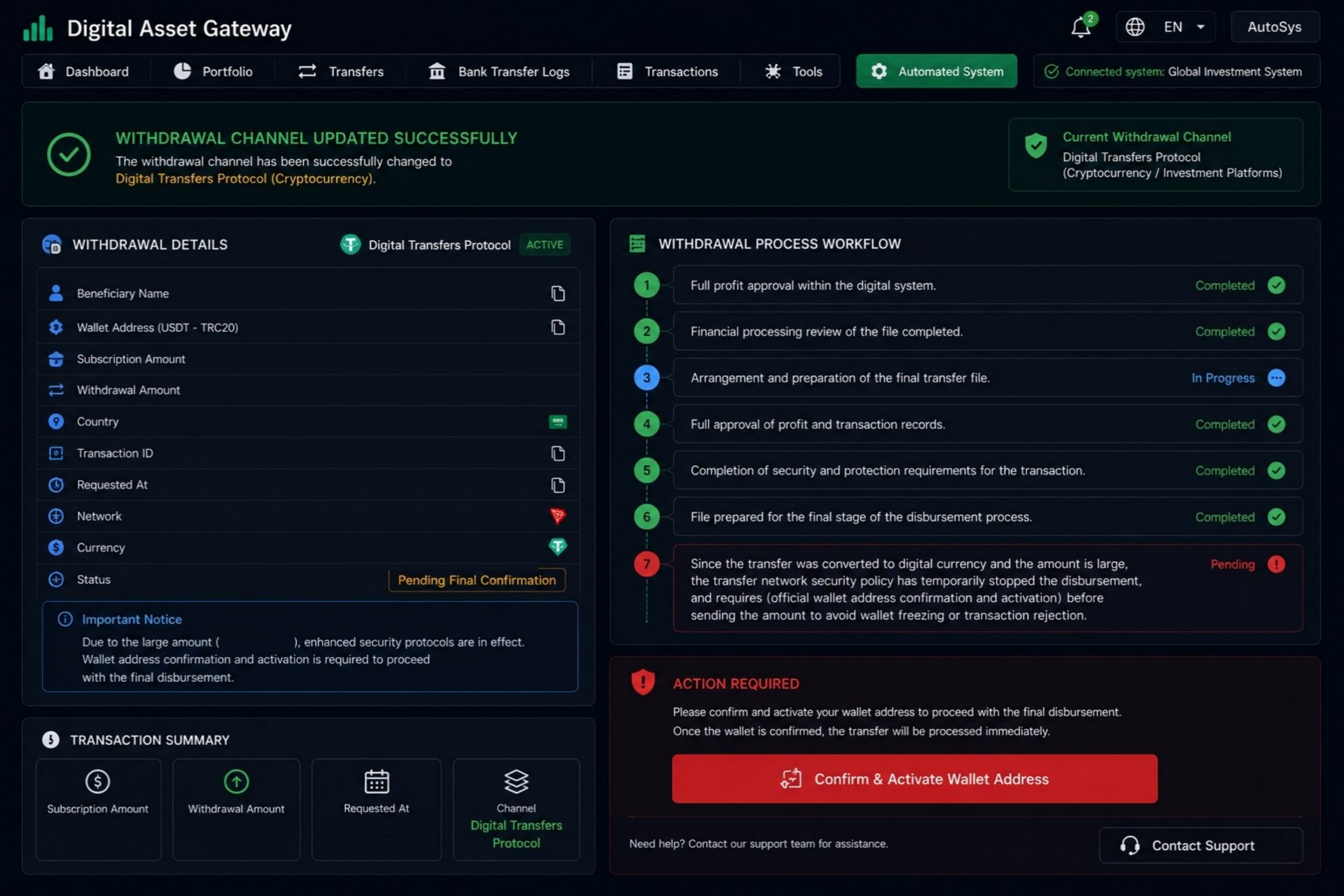
Task: Click the Important Notice info icon
Action: click(65, 619)
